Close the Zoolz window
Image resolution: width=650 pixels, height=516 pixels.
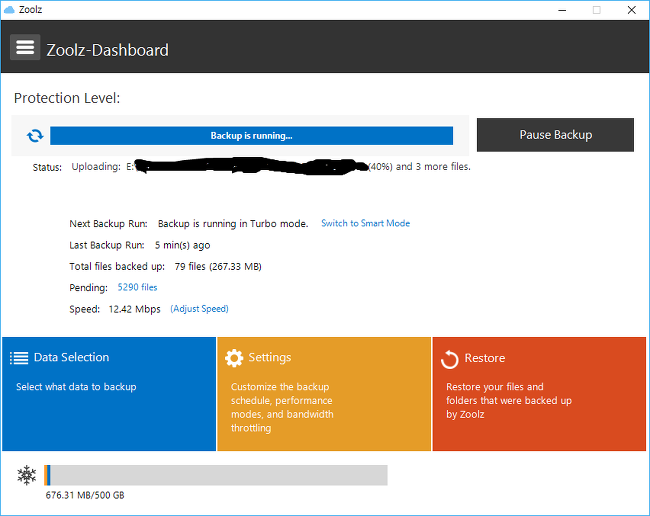tap(631, 10)
